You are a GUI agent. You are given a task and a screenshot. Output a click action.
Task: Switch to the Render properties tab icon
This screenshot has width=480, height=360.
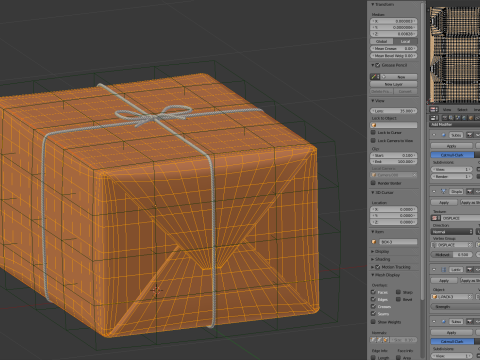445,118
